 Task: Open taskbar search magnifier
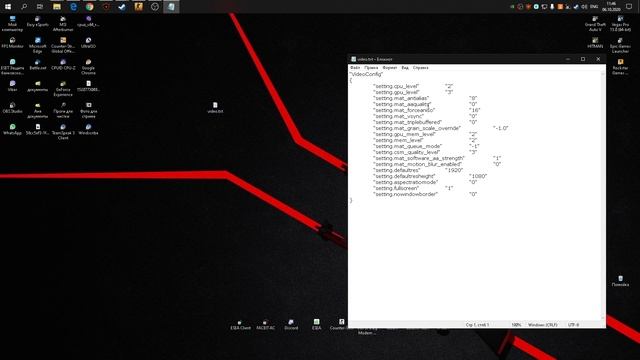pos(24,7)
